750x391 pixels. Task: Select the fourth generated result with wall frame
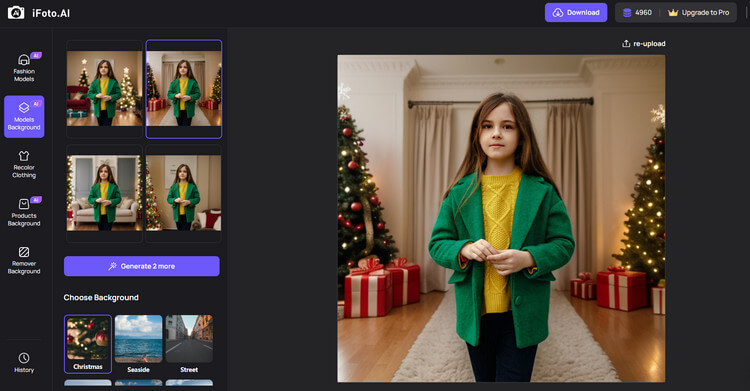coord(184,193)
